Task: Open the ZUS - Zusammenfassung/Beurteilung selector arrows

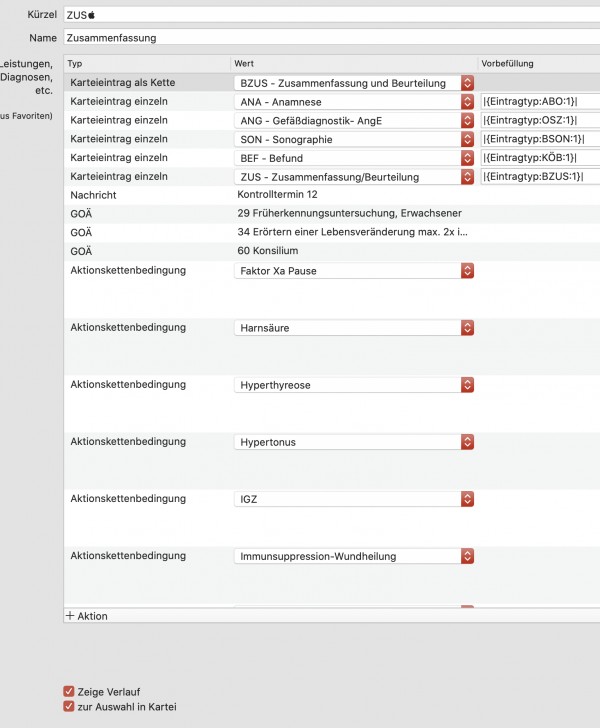Action: point(467,177)
